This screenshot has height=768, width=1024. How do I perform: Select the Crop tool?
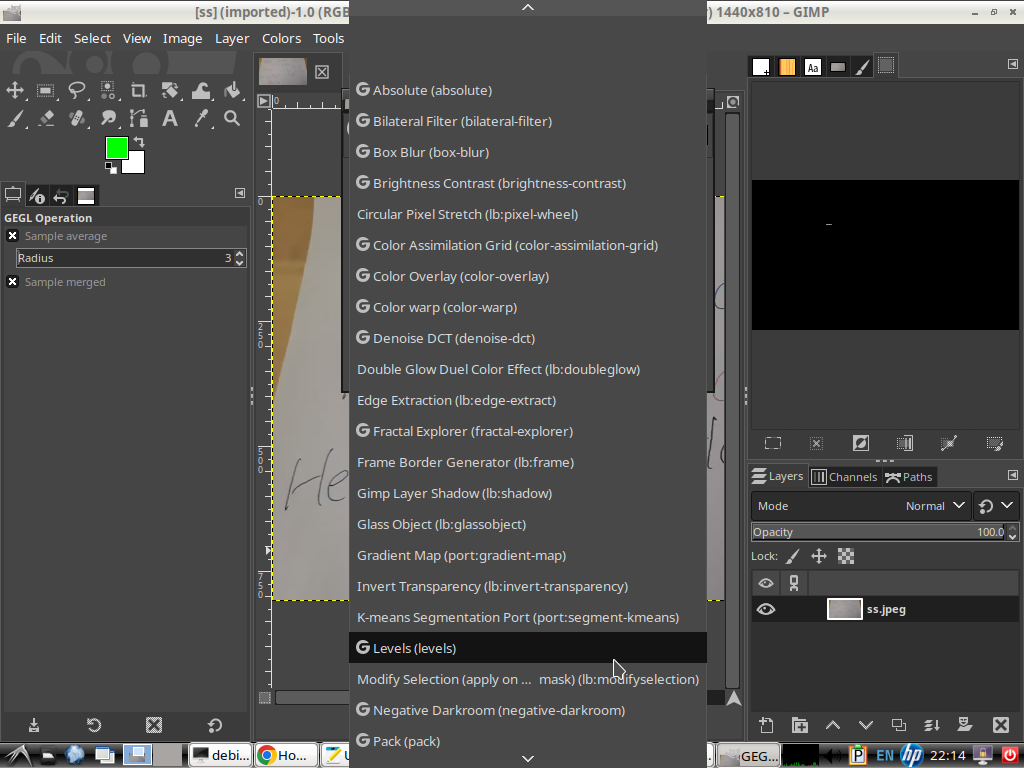[138, 90]
